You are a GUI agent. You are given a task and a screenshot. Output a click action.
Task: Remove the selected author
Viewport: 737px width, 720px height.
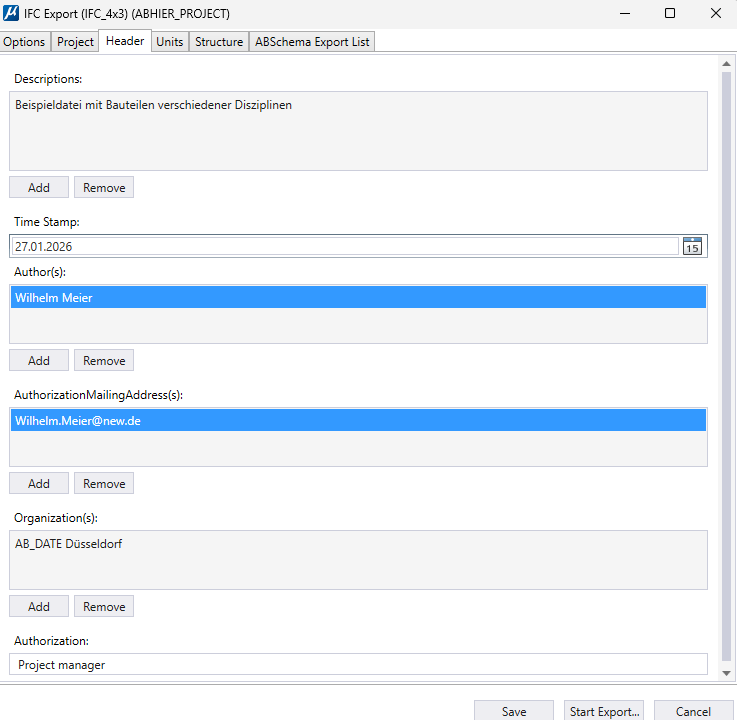click(104, 360)
